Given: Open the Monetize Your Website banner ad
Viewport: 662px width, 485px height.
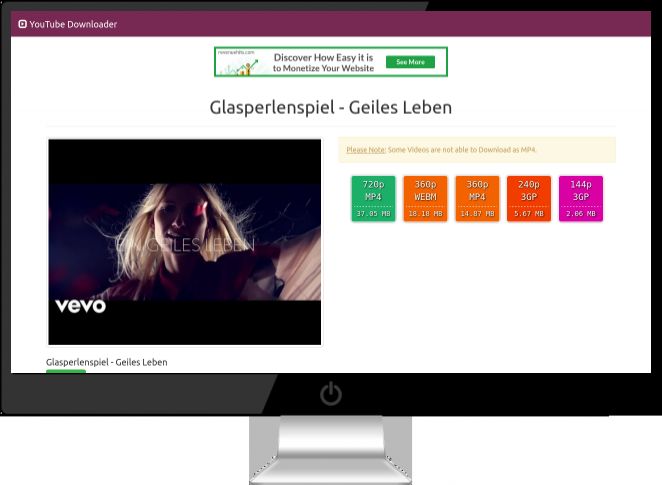Looking at the screenshot, I should coord(331,62).
